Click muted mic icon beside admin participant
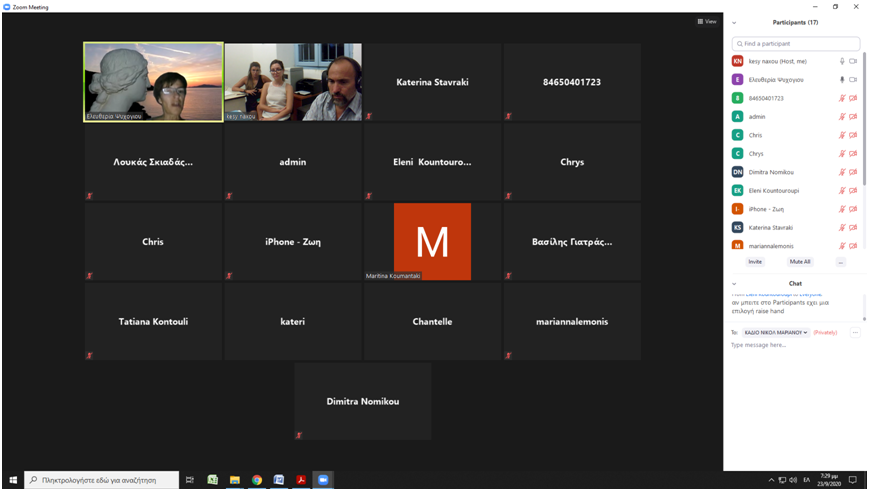 coord(842,117)
